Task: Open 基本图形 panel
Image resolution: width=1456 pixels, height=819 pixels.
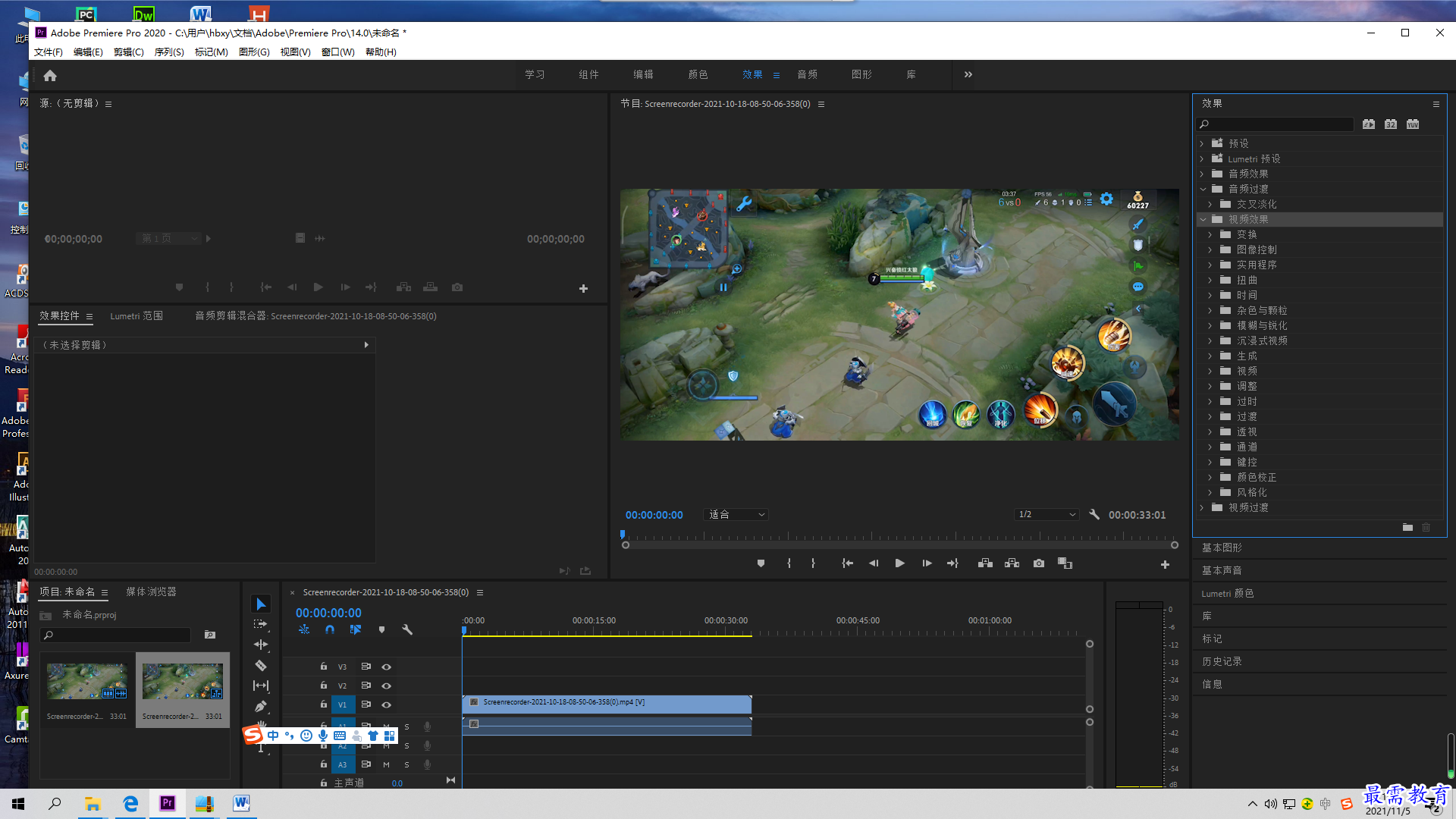Action: pos(1222,548)
